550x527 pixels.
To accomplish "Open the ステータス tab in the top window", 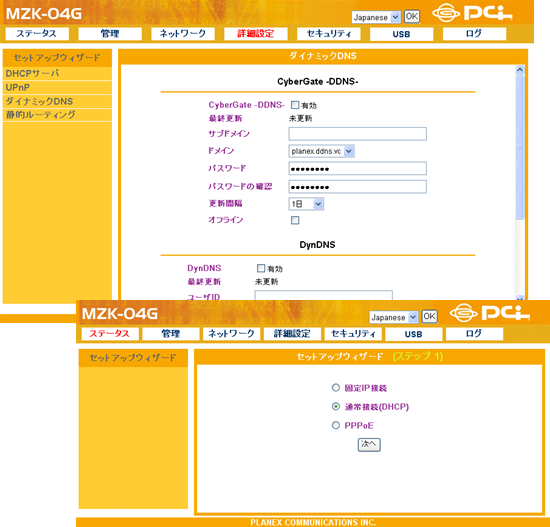I will 37,34.
